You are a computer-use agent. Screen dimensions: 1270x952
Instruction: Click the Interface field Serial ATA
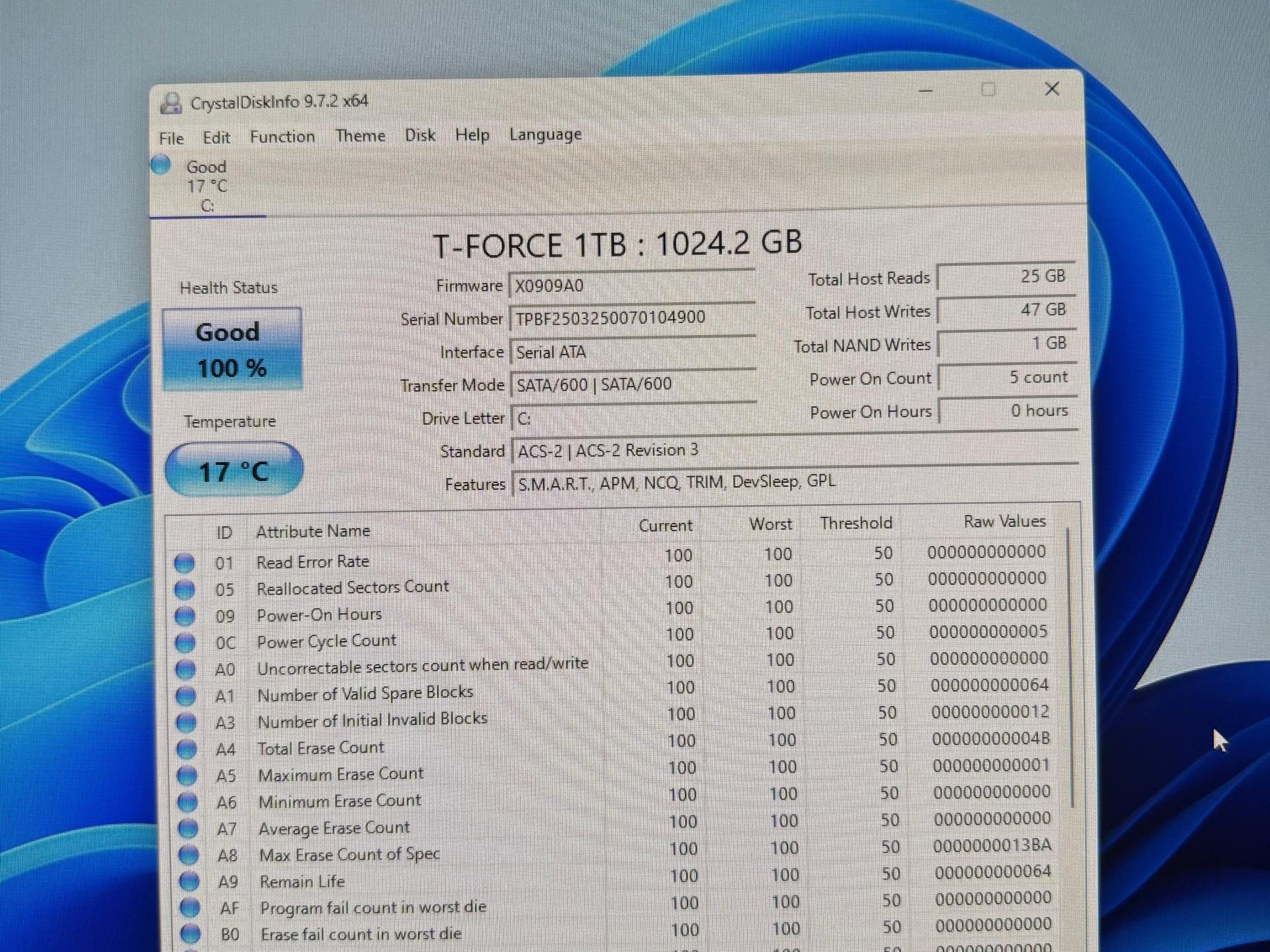(632, 351)
